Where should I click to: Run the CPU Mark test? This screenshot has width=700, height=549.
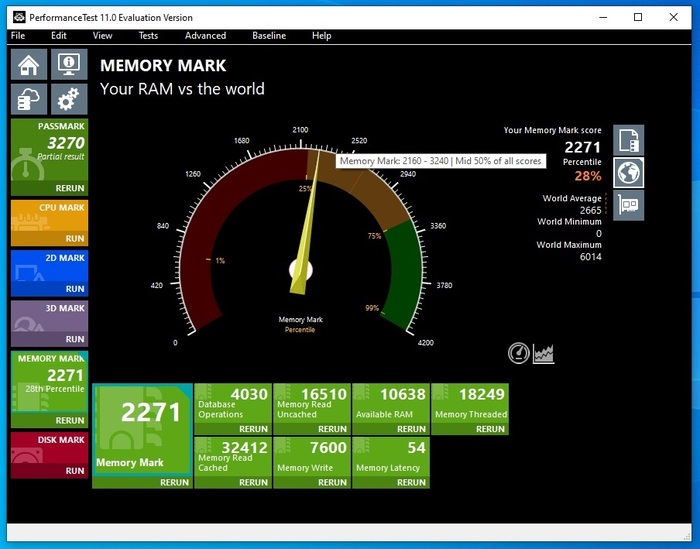[x=75, y=239]
